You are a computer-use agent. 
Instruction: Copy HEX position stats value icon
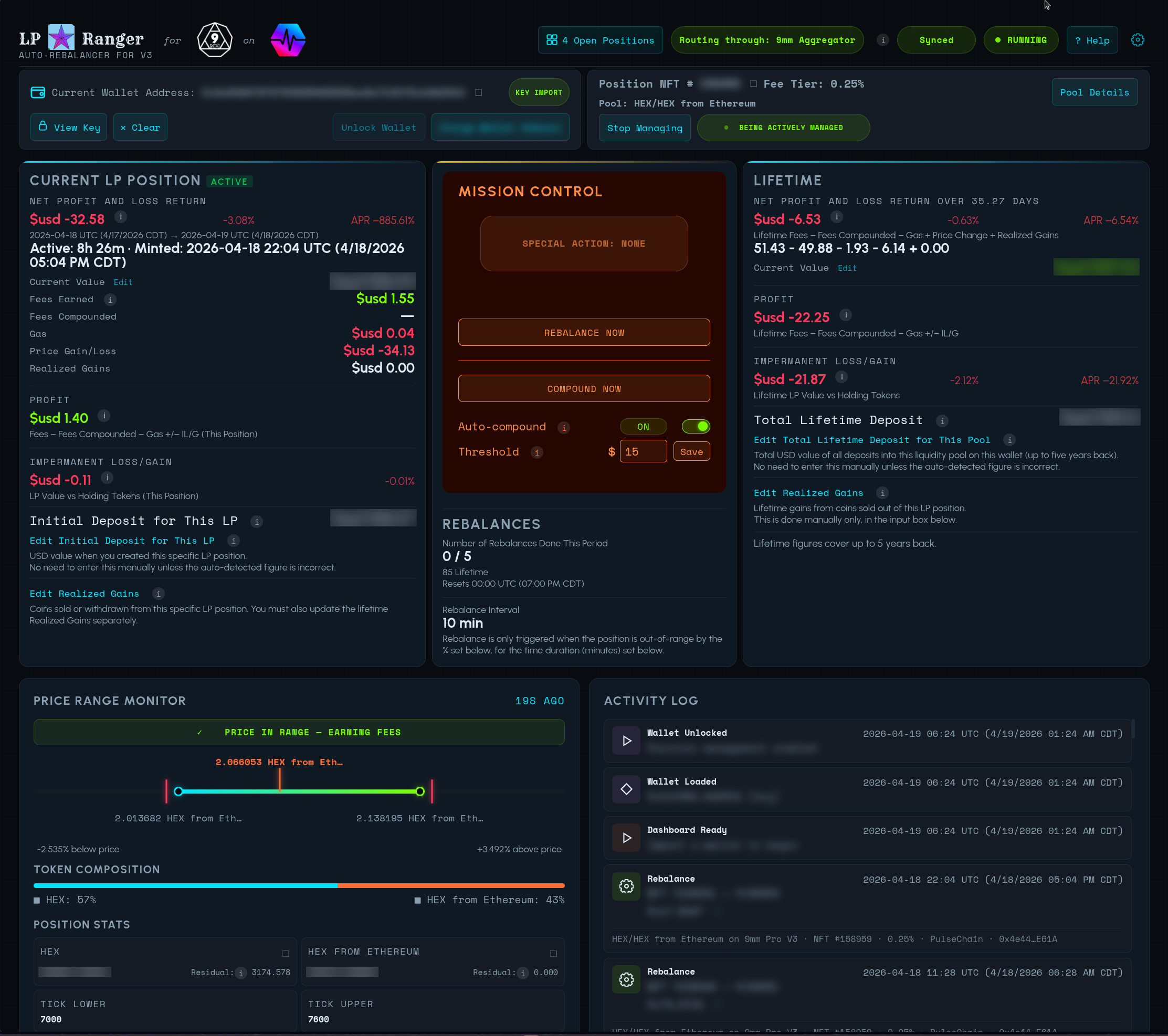click(286, 953)
